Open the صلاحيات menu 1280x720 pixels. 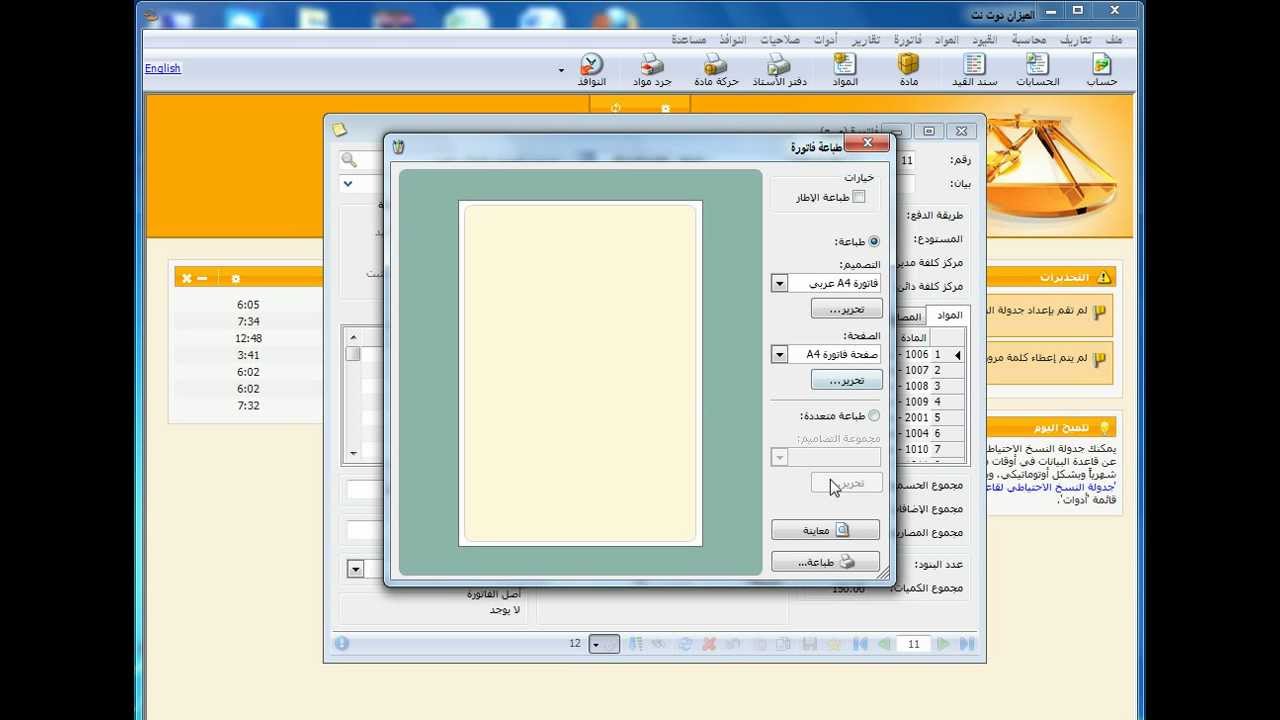point(779,39)
